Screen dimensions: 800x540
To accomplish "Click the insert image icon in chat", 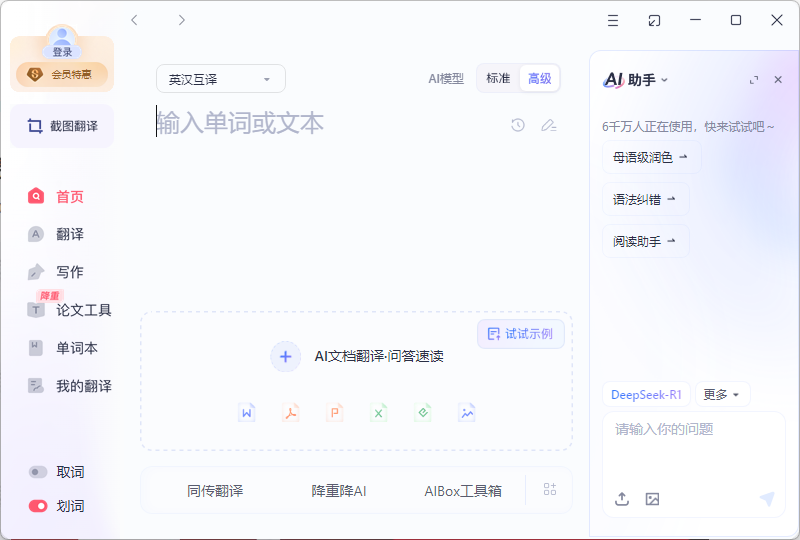I will point(653,499).
